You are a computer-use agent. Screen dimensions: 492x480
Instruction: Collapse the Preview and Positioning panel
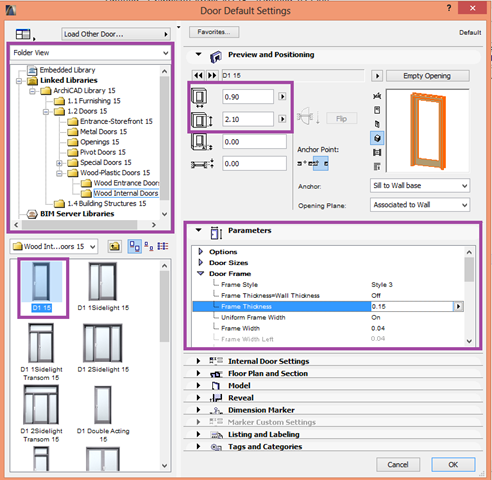coord(199,54)
